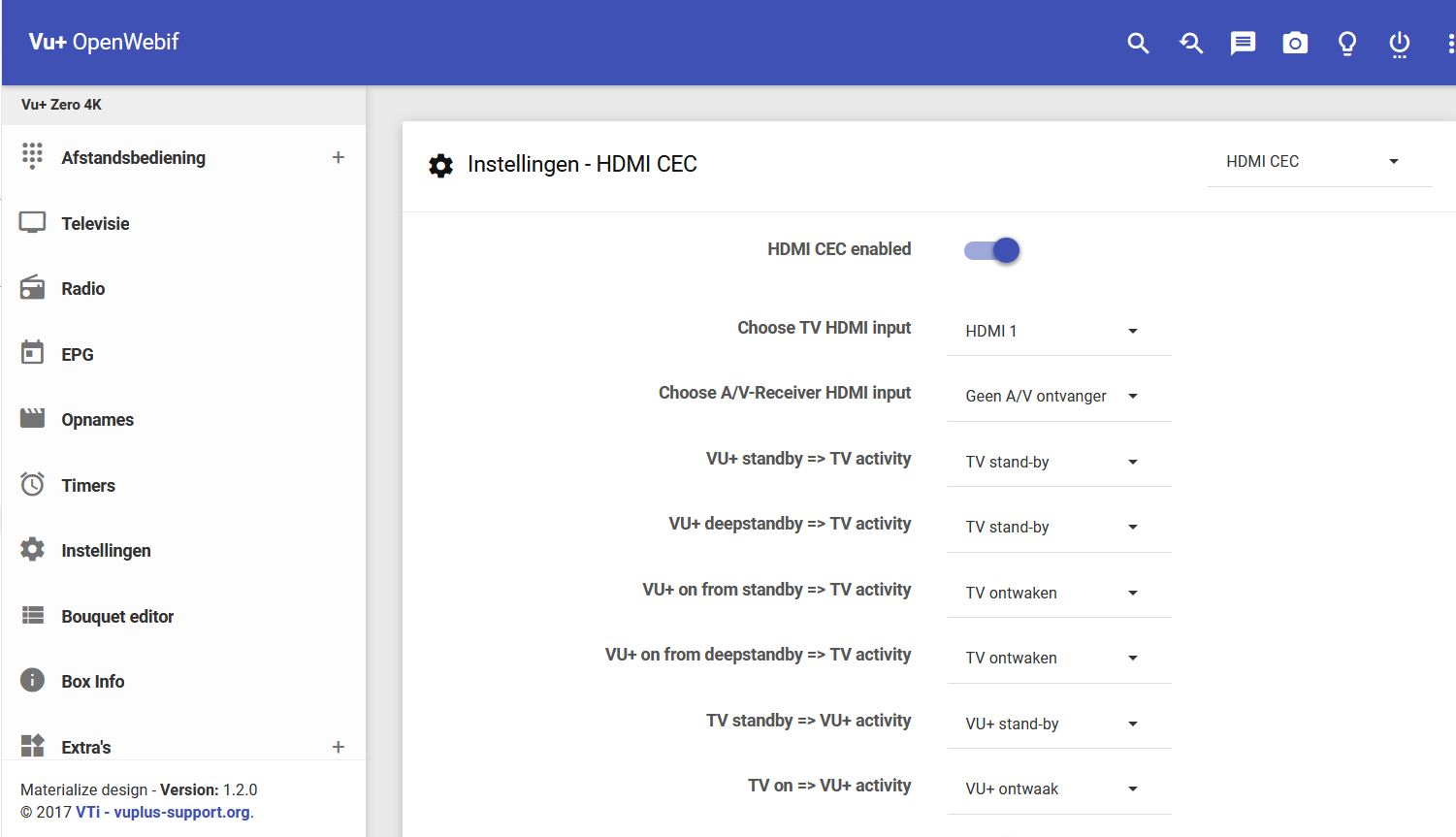Image resolution: width=1456 pixels, height=837 pixels.
Task: Click the Vu+ Zero 4K device name
Action: 61,105
